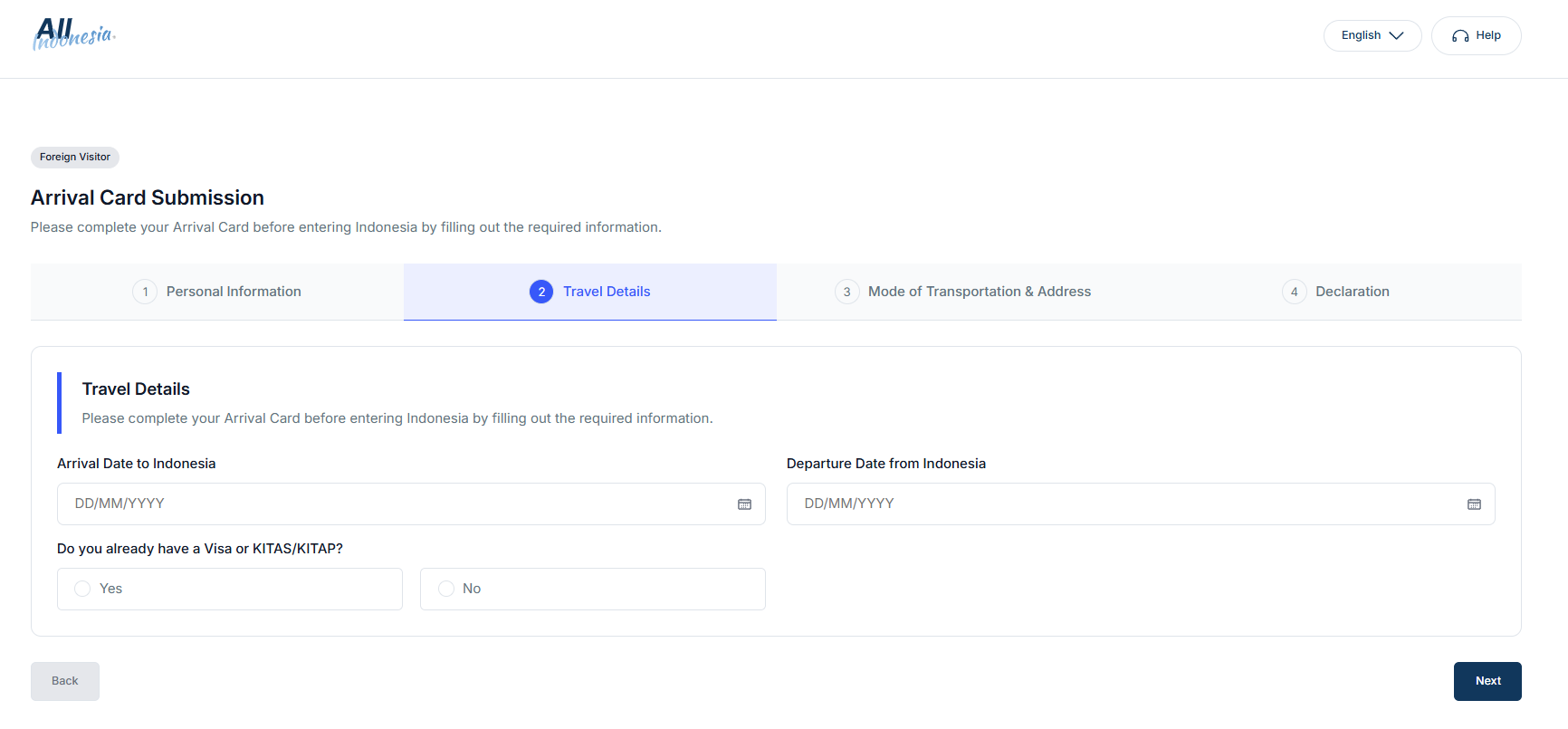The image size is (1568, 729).
Task: Click the step 3 number circle
Action: 846,292
